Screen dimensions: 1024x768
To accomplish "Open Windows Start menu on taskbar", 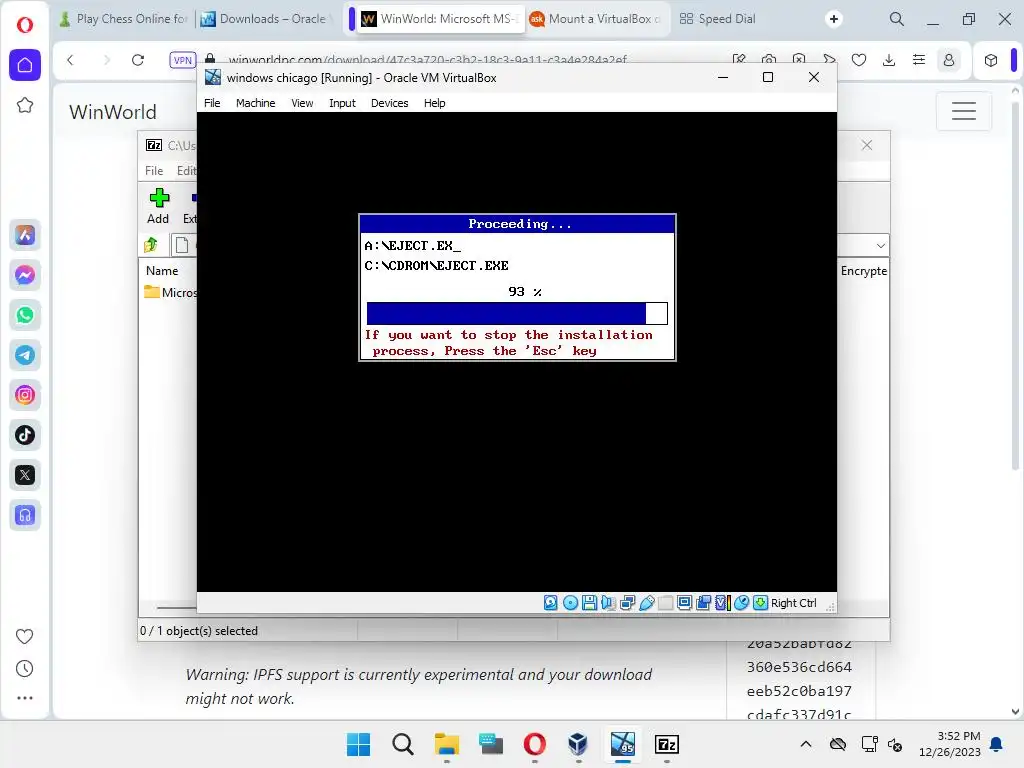I will coord(359,744).
